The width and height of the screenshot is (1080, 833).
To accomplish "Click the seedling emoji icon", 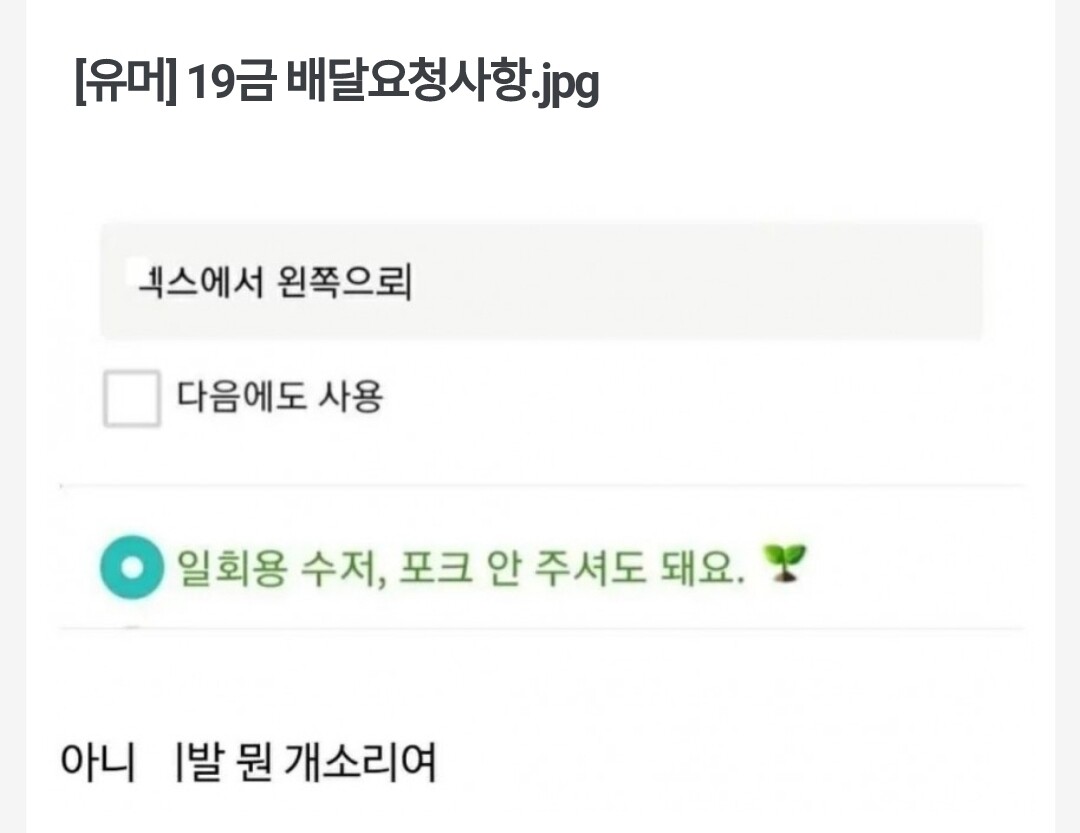I will pos(783,566).
